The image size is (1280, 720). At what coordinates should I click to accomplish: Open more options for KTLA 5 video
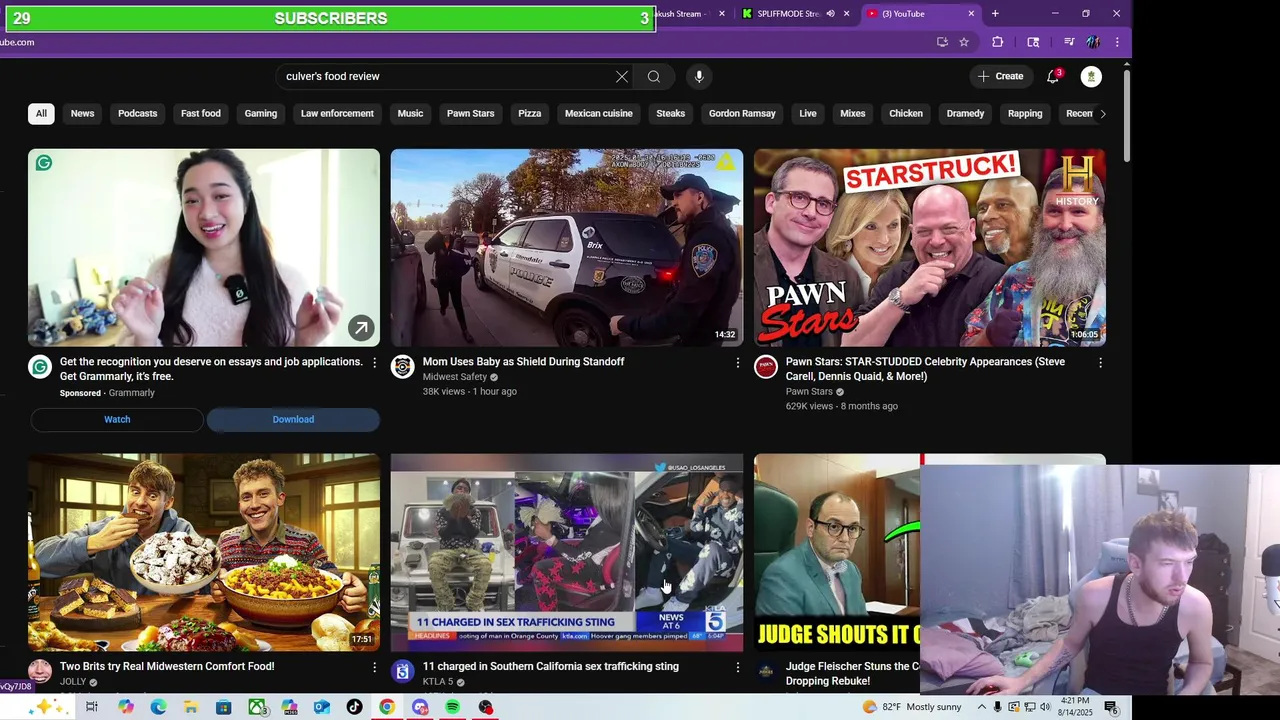click(738, 667)
